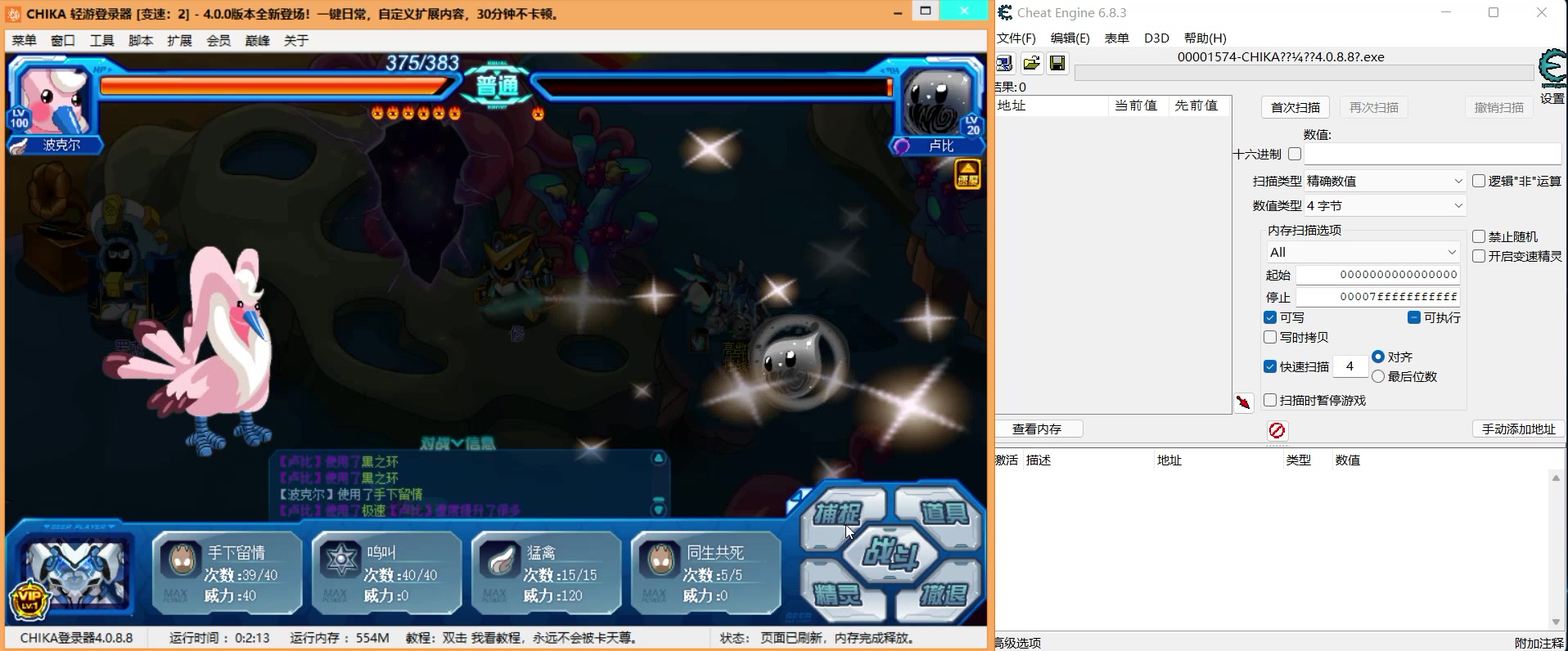
Task: Enable the 逻辑"非"运算 checkbox
Action: 1479,181
